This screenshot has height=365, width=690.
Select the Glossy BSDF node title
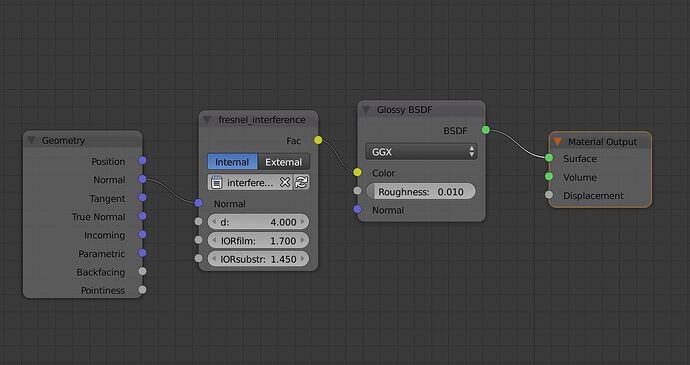[x=404, y=110]
